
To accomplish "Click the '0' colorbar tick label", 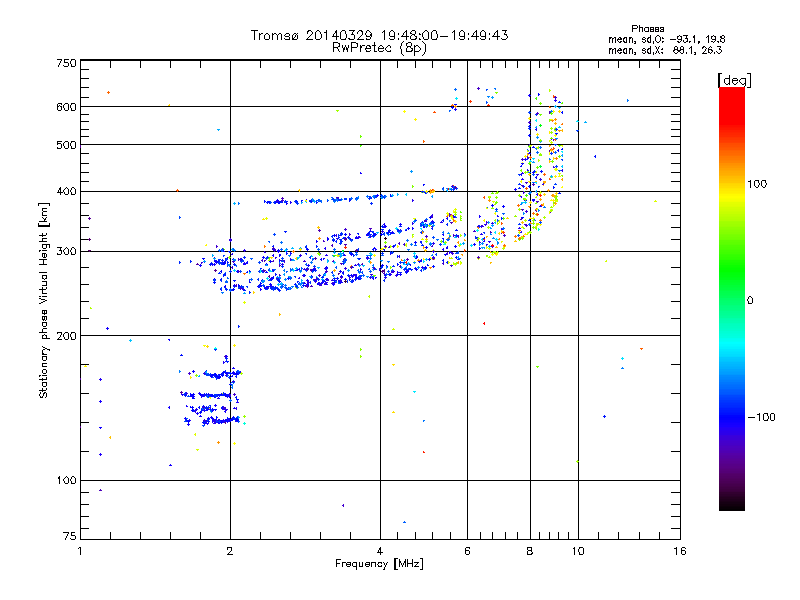I will 750,301.
